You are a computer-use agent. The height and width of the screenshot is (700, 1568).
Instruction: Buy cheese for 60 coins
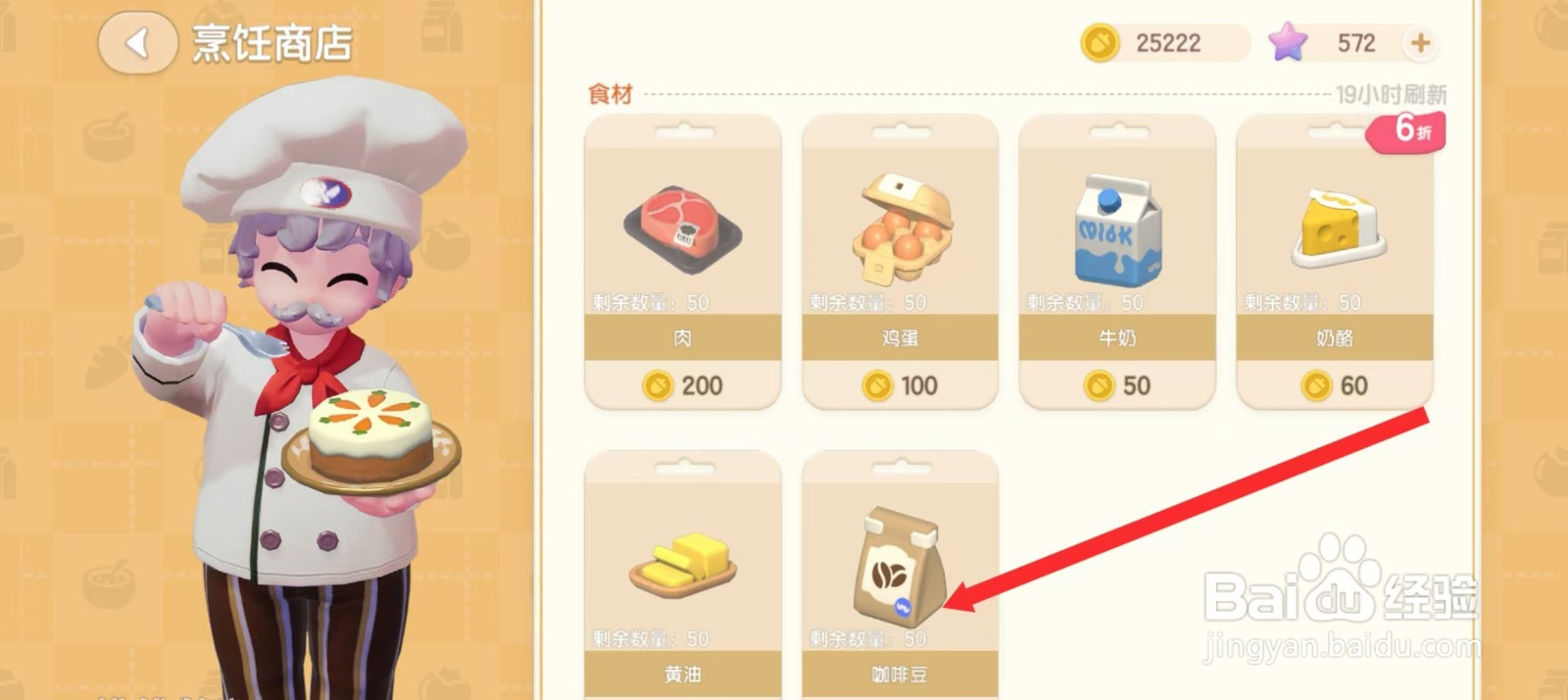tap(1335, 385)
